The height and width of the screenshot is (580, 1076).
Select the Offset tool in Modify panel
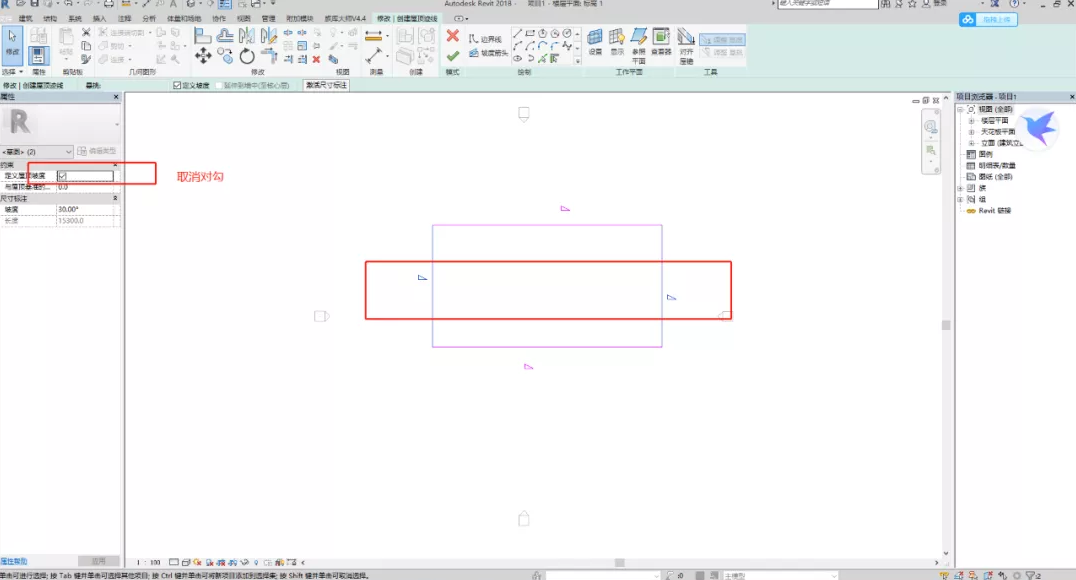(x=224, y=35)
